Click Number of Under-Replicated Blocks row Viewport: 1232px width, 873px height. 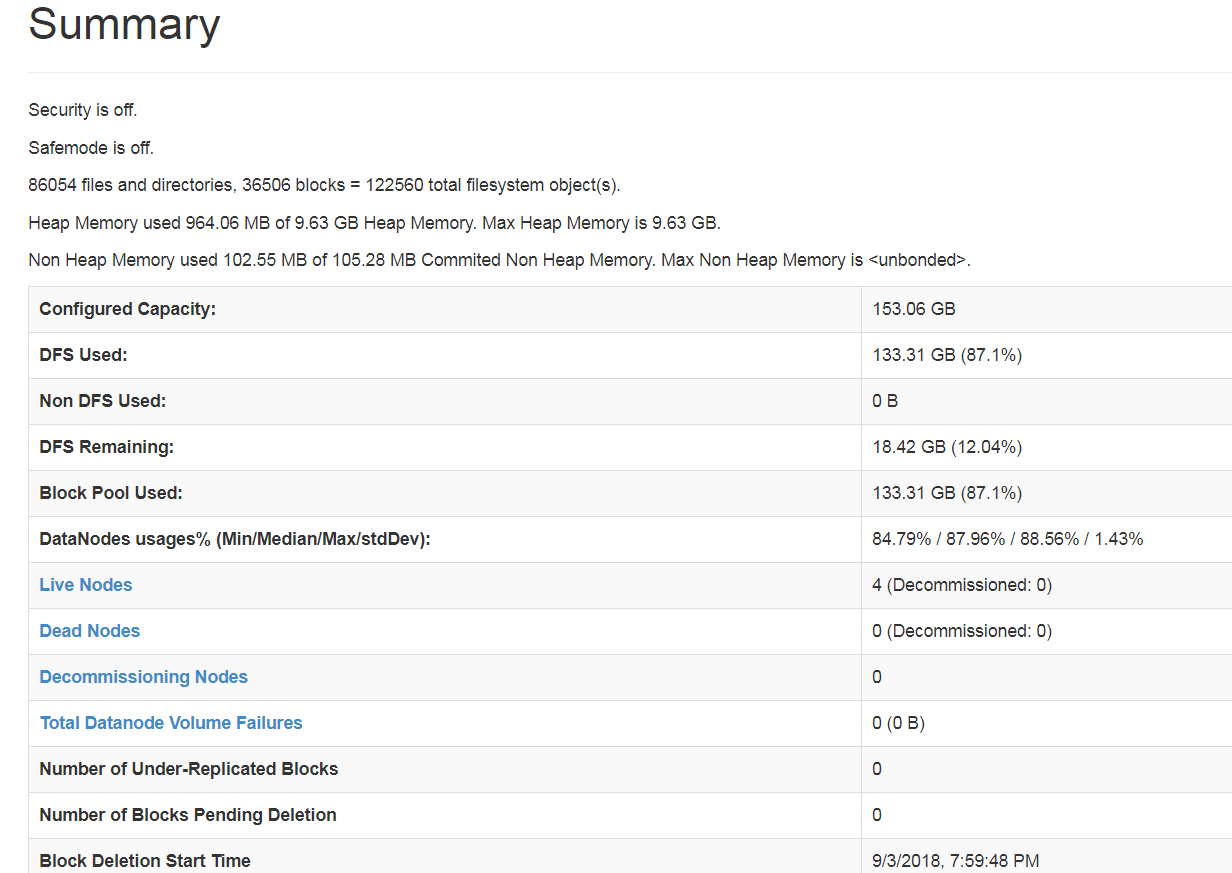[187, 769]
